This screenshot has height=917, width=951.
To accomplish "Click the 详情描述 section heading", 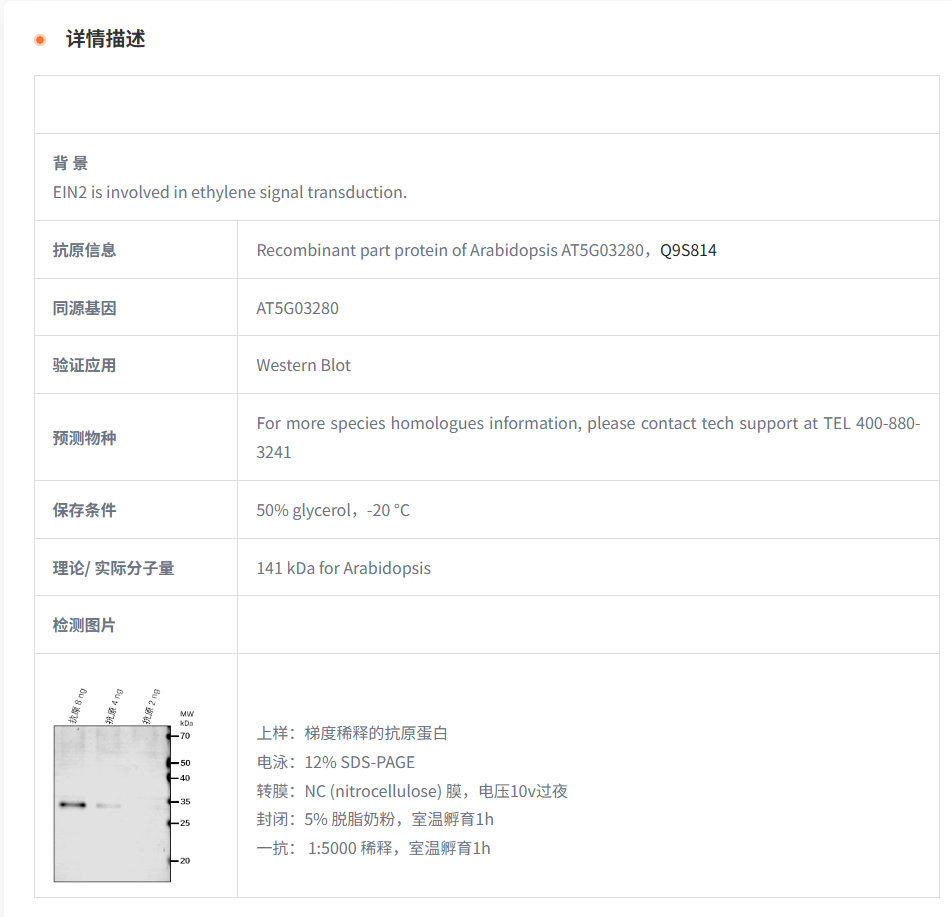I will (x=105, y=40).
